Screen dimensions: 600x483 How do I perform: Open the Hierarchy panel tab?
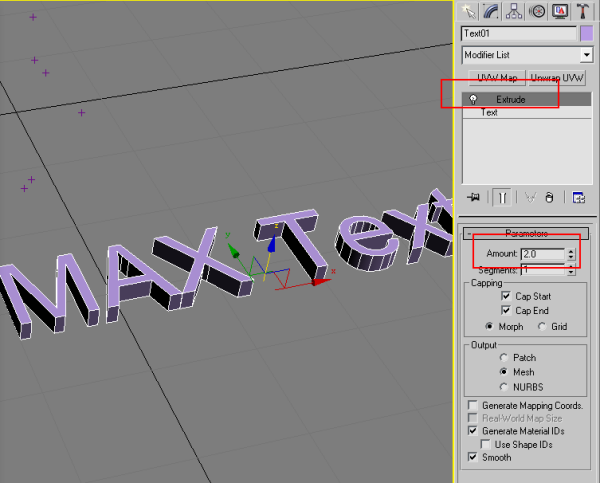514,11
